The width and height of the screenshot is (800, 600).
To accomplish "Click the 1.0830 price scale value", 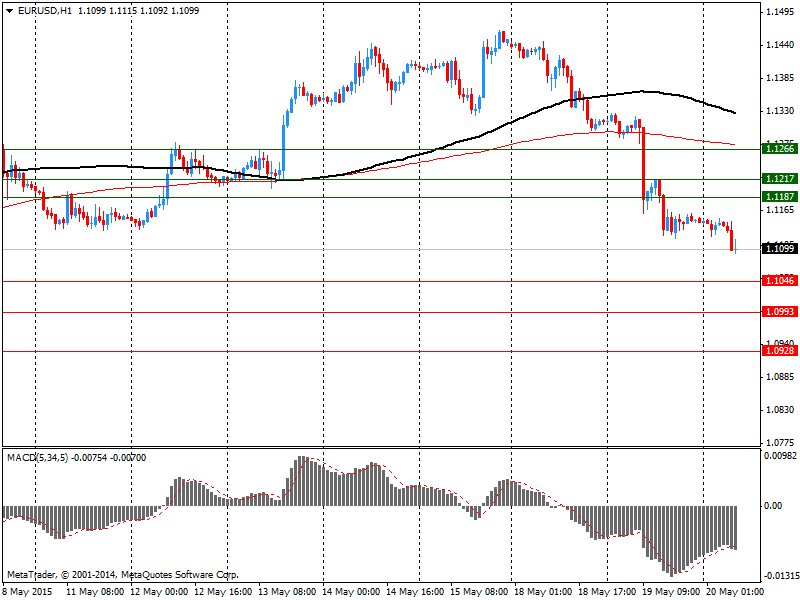I will pos(780,410).
